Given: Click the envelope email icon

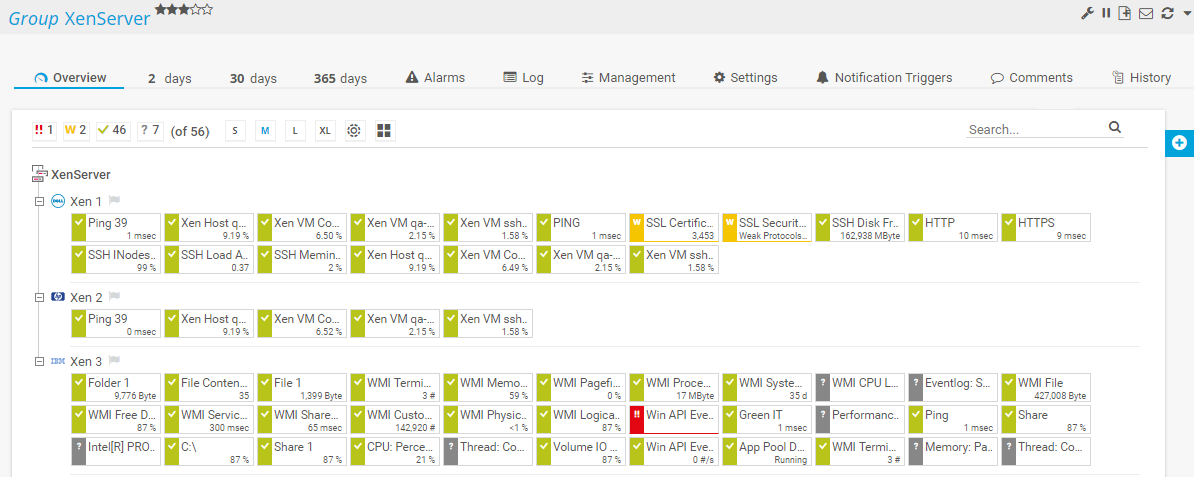Looking at the screenshot, I should pyautogui.click(x=1146, y=13).
